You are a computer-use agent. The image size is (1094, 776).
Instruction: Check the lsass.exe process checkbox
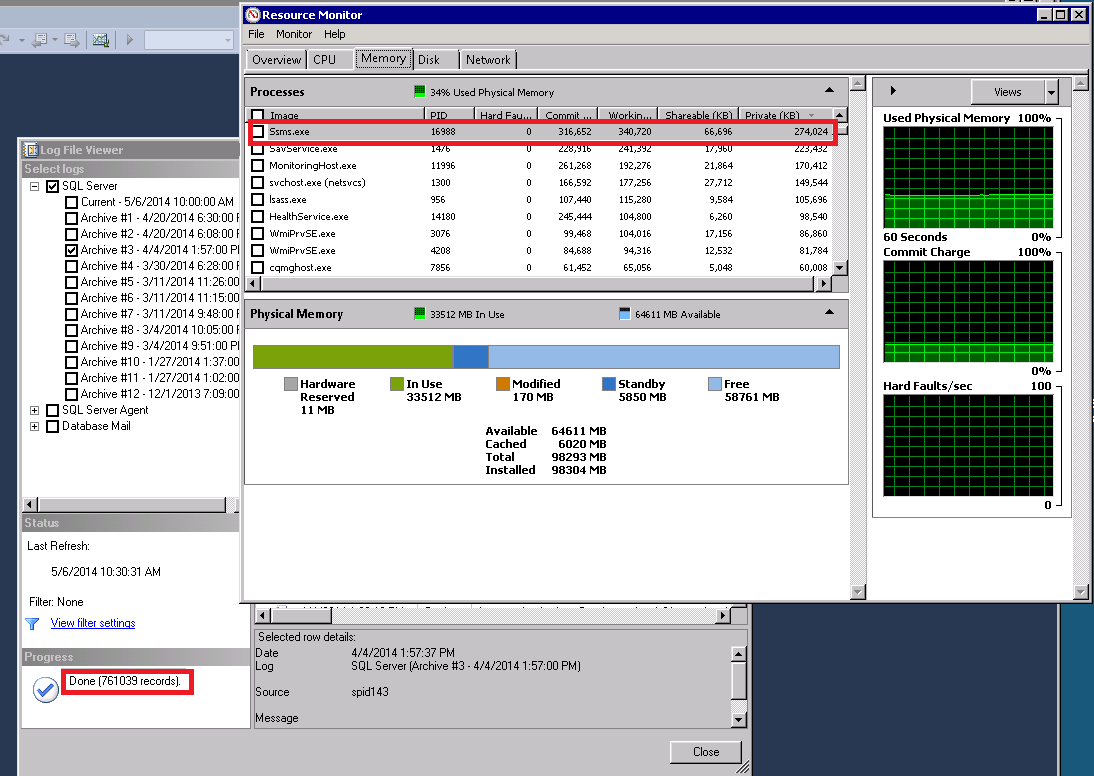[x=257, y=200]
